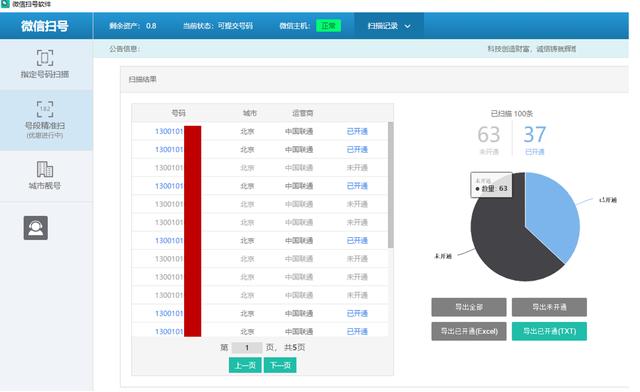Screen dimensions: 640x392
Task: Click the green 导出已开通(TXT) button
Action: click(549, 331)
